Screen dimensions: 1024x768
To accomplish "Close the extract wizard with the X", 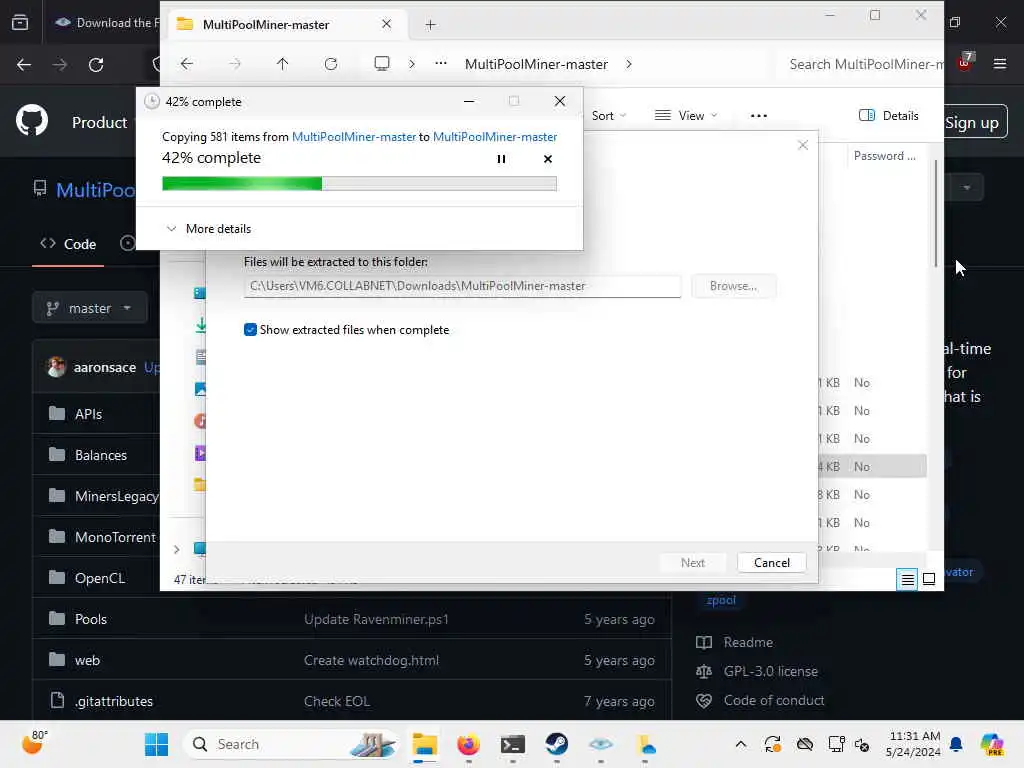I will [803, 145].
